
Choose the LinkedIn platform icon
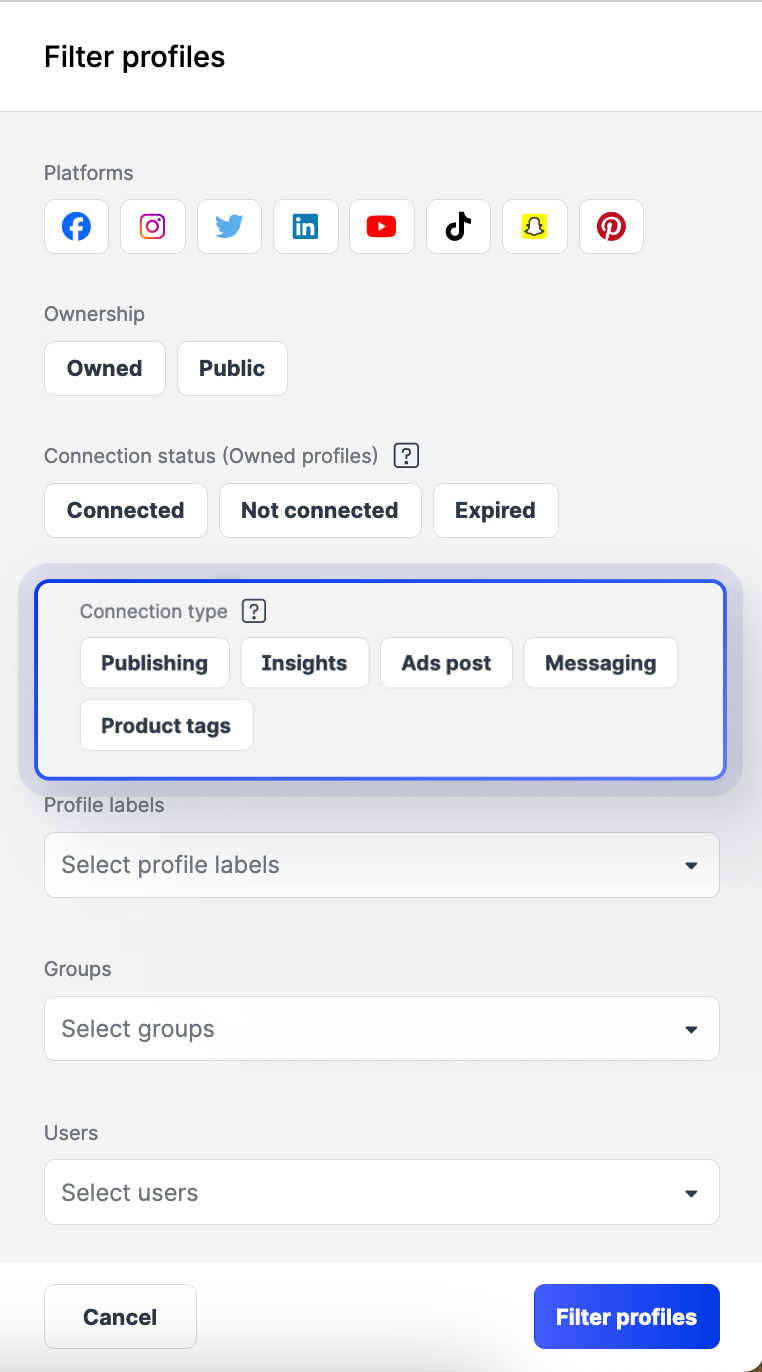click(305, 227)
